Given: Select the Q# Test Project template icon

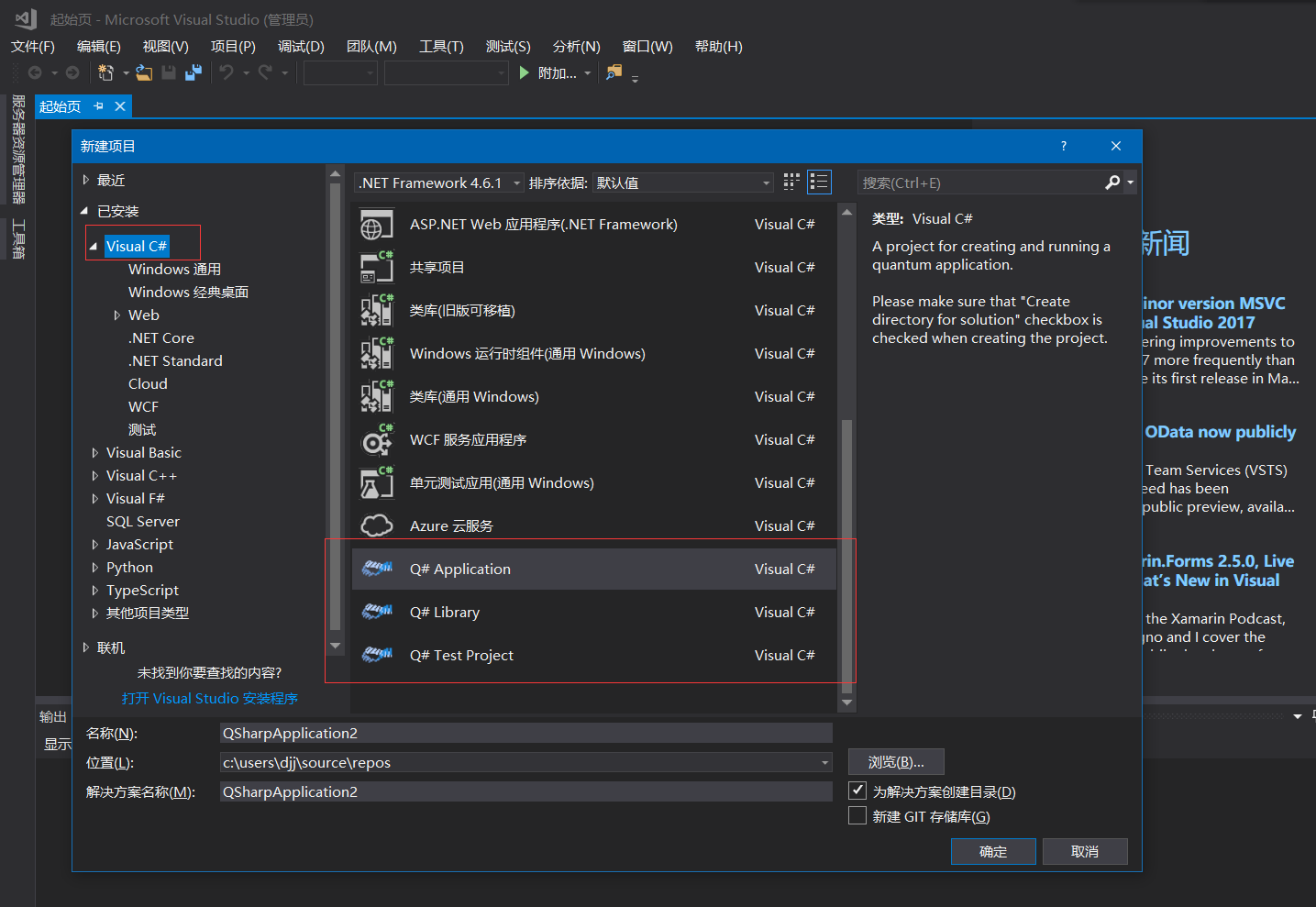Looking at the screenshot, I should coord(376,656).
